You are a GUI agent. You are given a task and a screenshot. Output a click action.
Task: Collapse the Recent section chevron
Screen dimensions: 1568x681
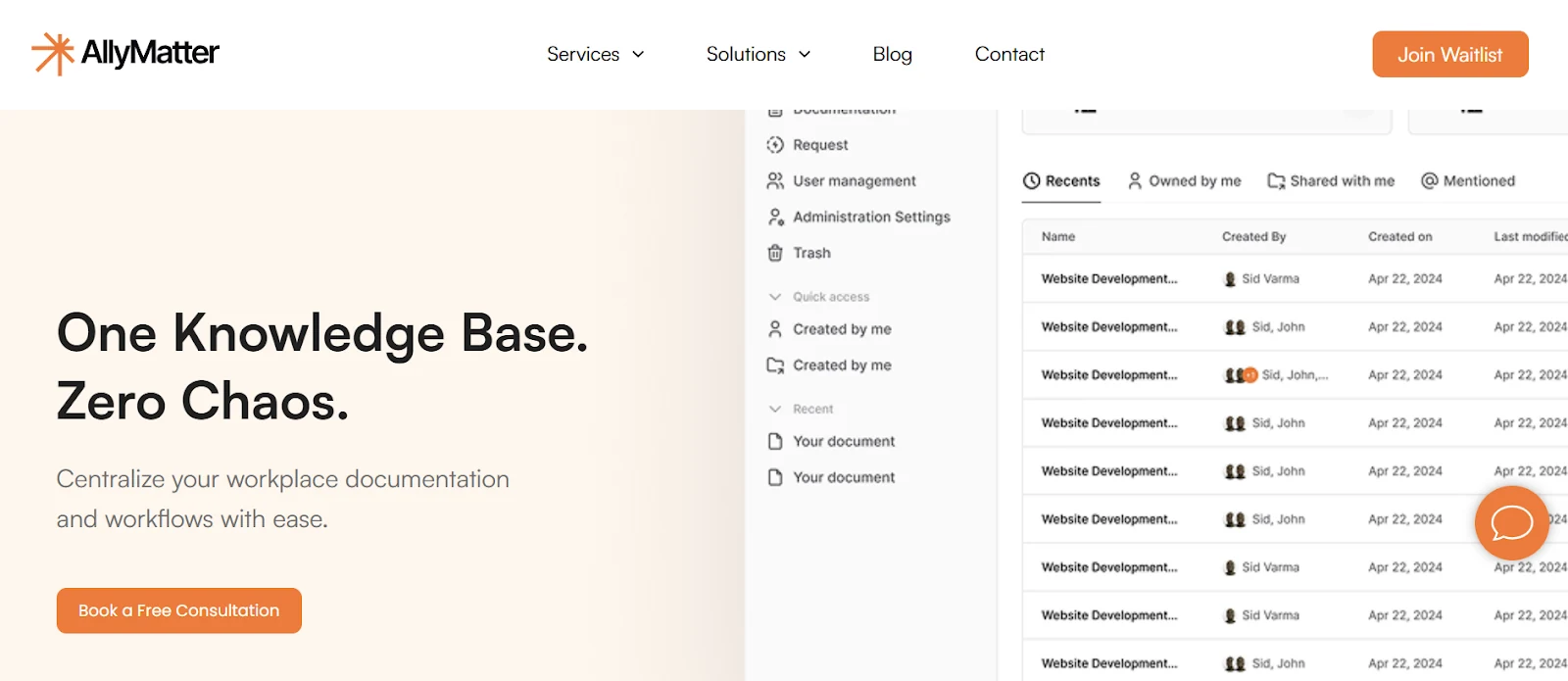point(775,410)
